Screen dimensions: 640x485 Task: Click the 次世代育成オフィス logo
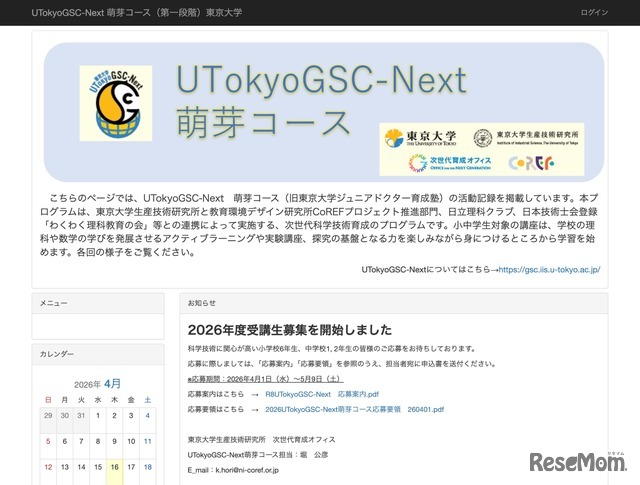449,163
